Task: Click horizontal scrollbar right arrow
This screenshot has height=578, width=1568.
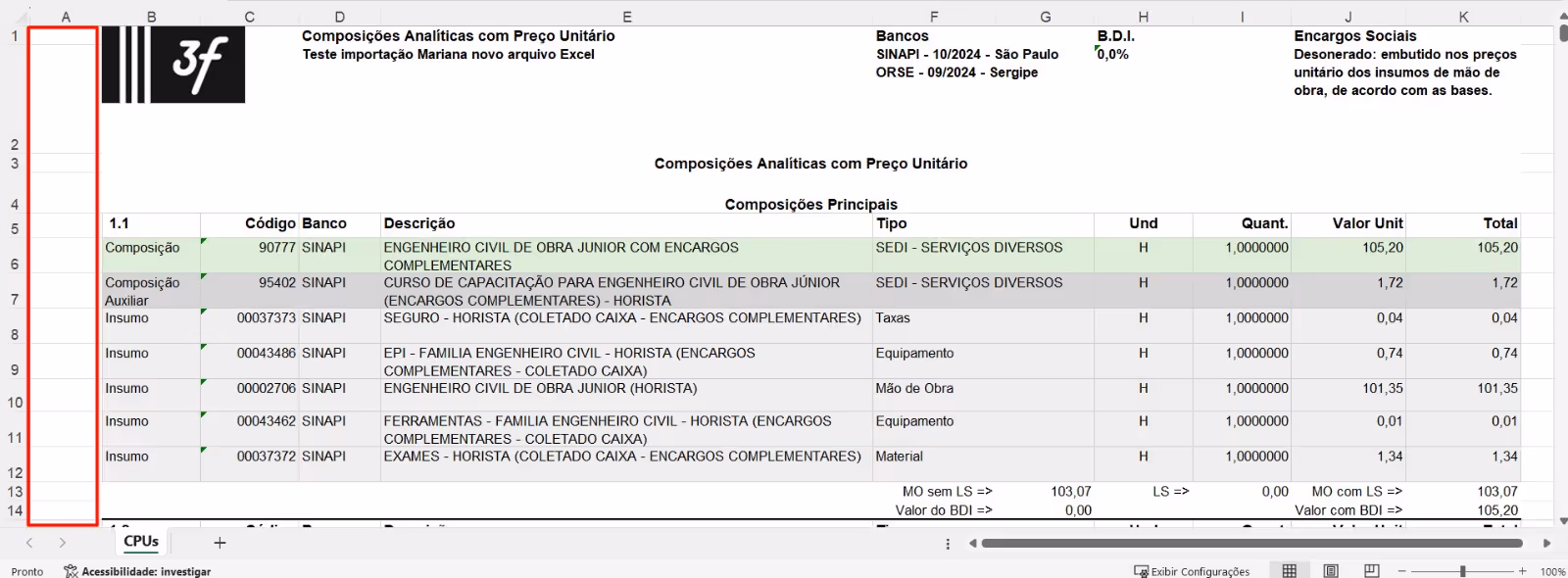Action: 1546,543
